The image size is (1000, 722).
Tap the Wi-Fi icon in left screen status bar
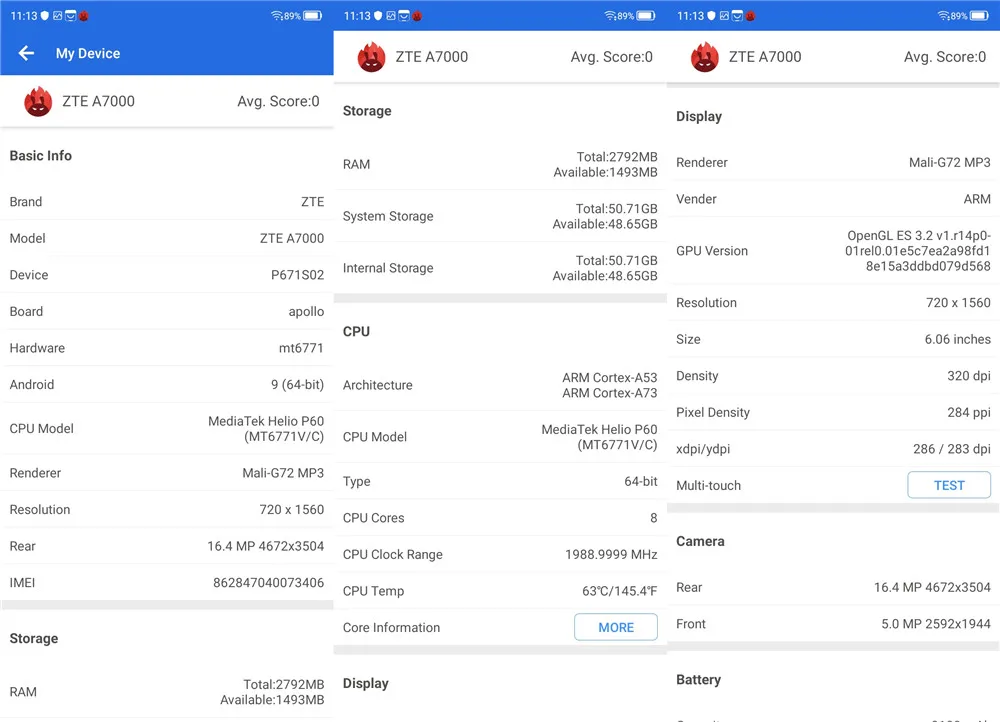tap(277, 16)
